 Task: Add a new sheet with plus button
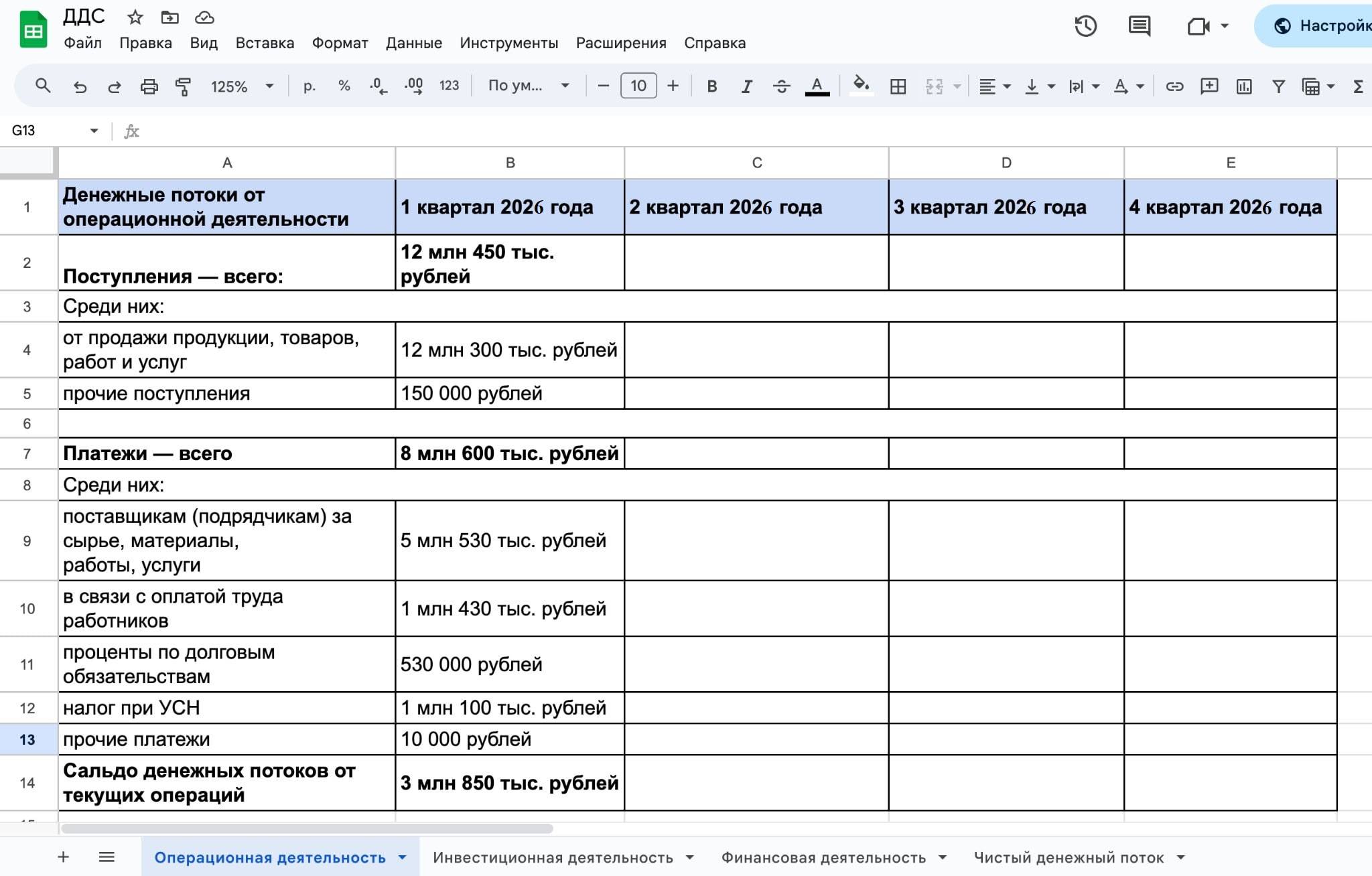click(x=63, y=857)
